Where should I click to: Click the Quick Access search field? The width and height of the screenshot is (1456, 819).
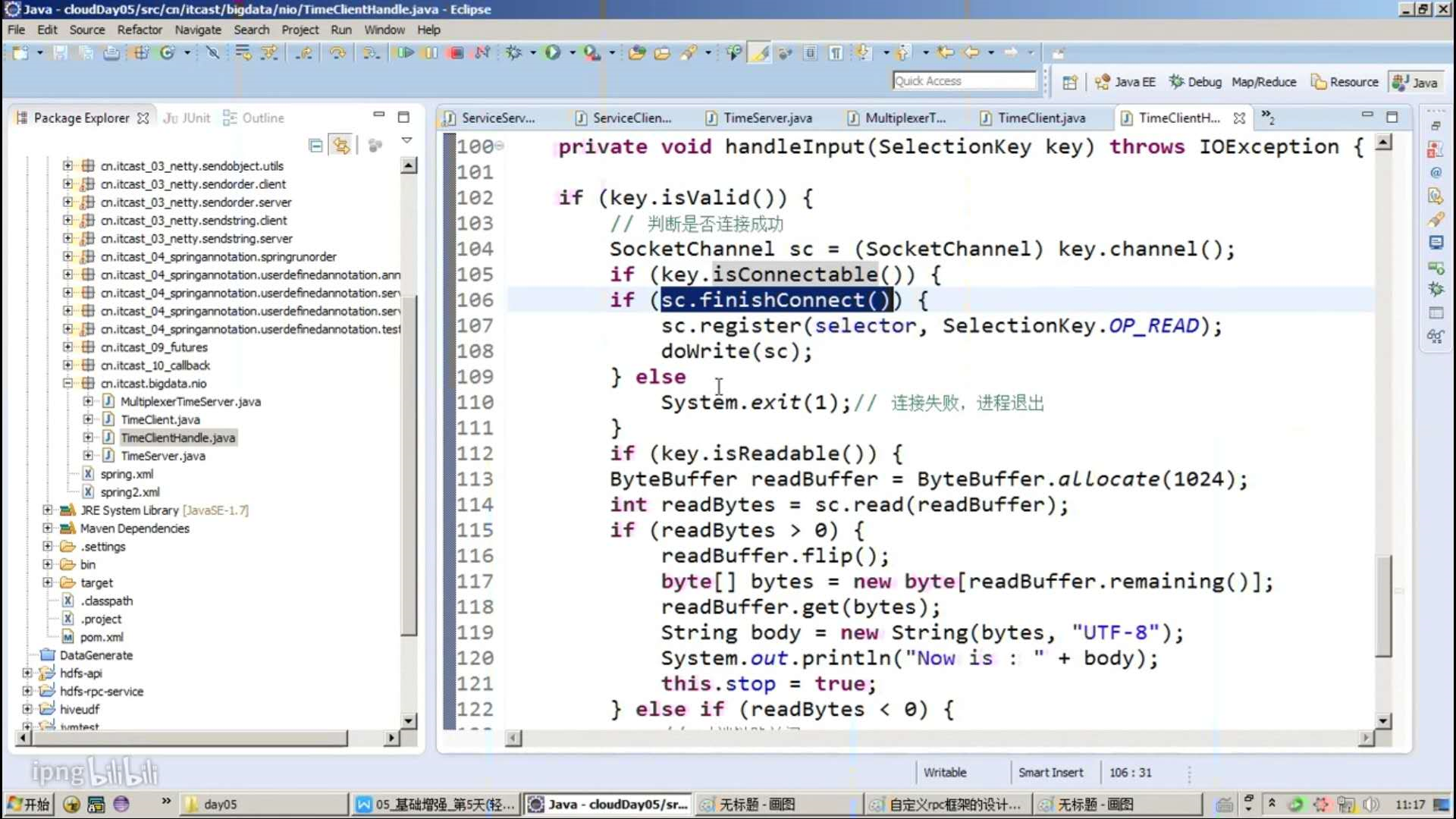tap(963, 81)
